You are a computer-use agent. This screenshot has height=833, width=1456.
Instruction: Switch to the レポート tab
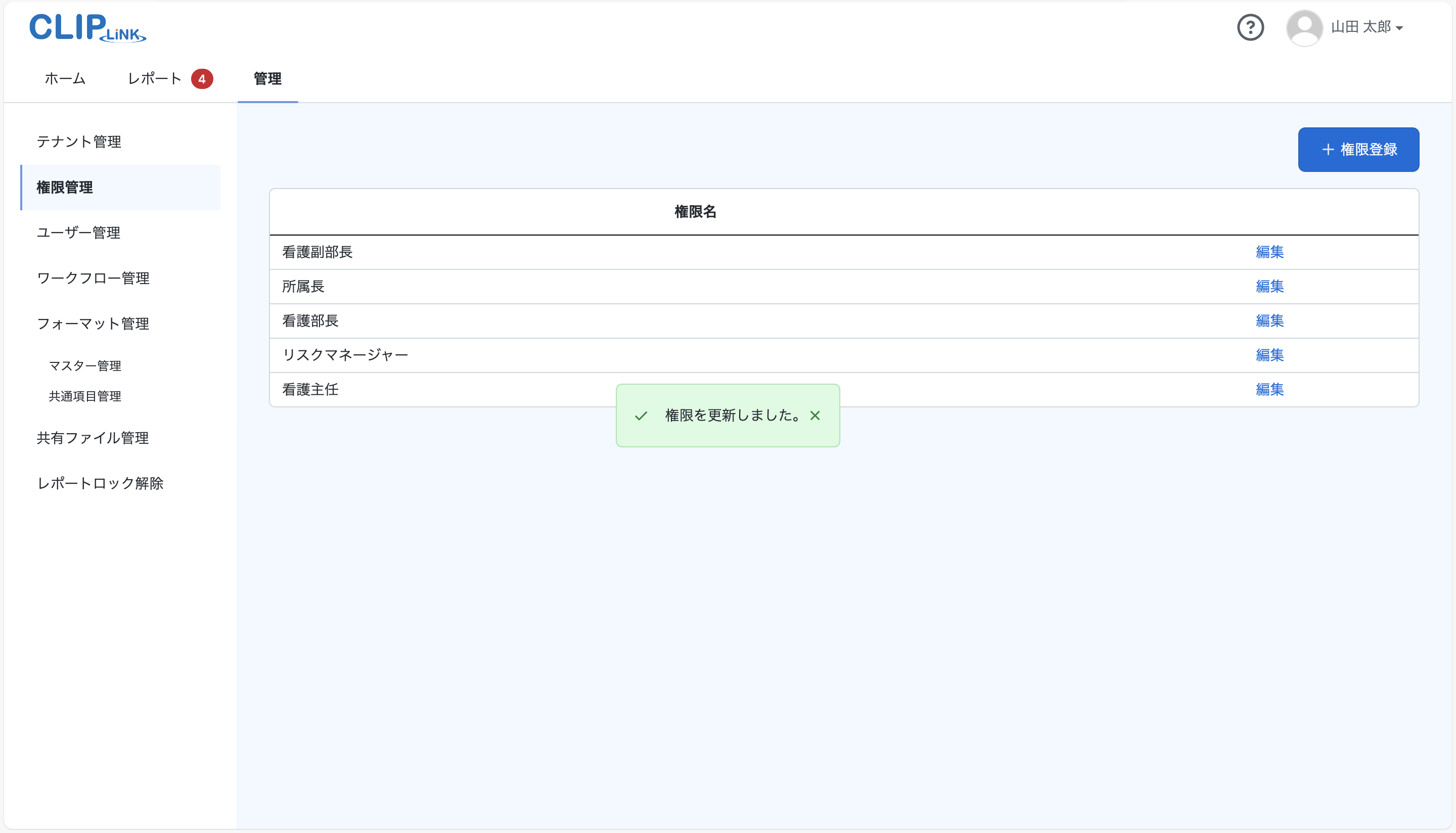pos(153,78)
